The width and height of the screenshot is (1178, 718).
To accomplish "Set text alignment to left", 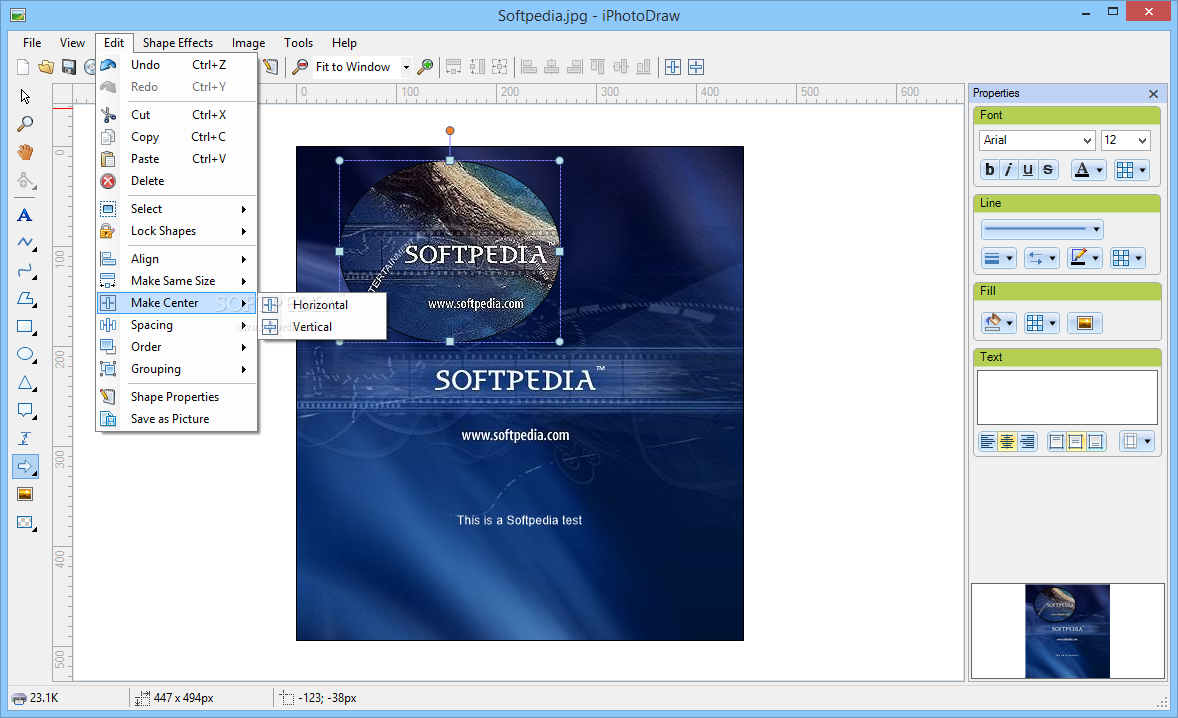I will (x=987, y=442).
